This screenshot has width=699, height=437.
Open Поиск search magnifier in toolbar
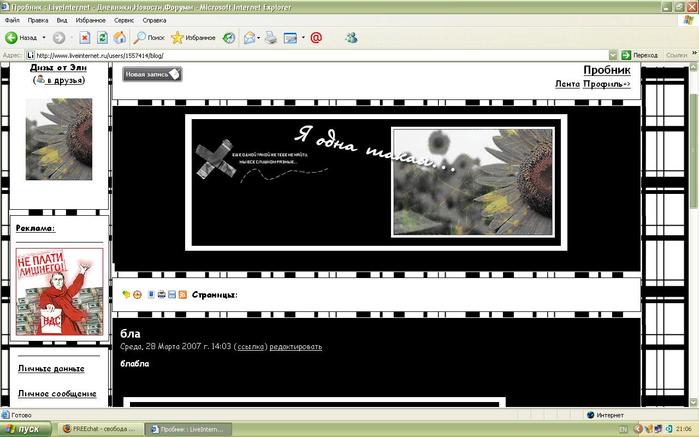pyautogui.click(x=140, y=38)
